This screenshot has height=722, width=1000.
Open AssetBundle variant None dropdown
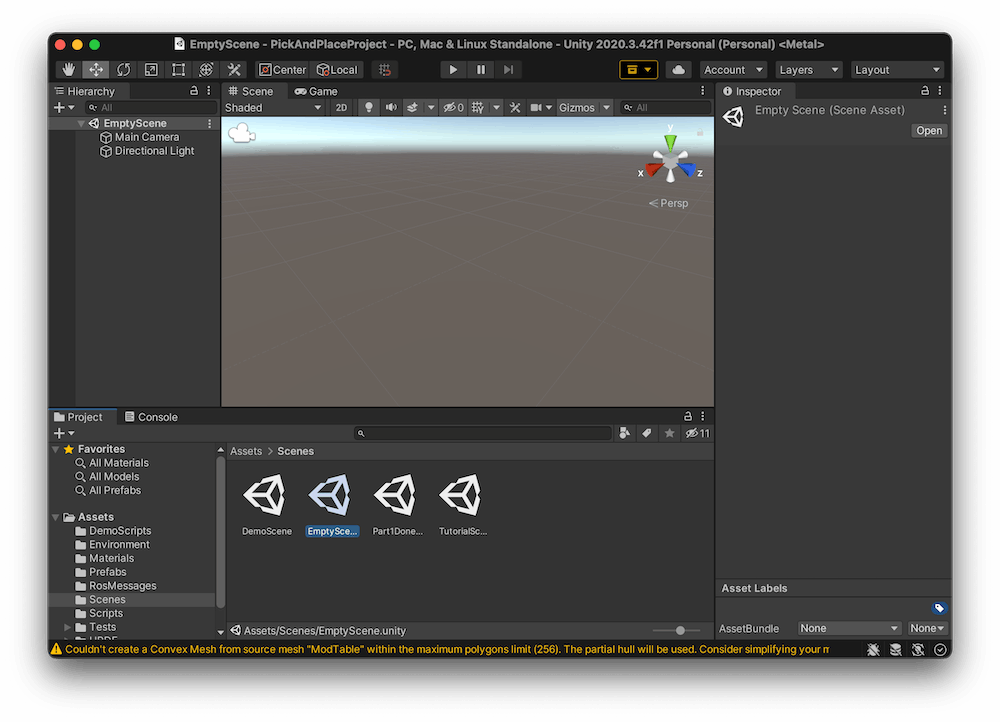pyautogui.click(x=927, y=628)
